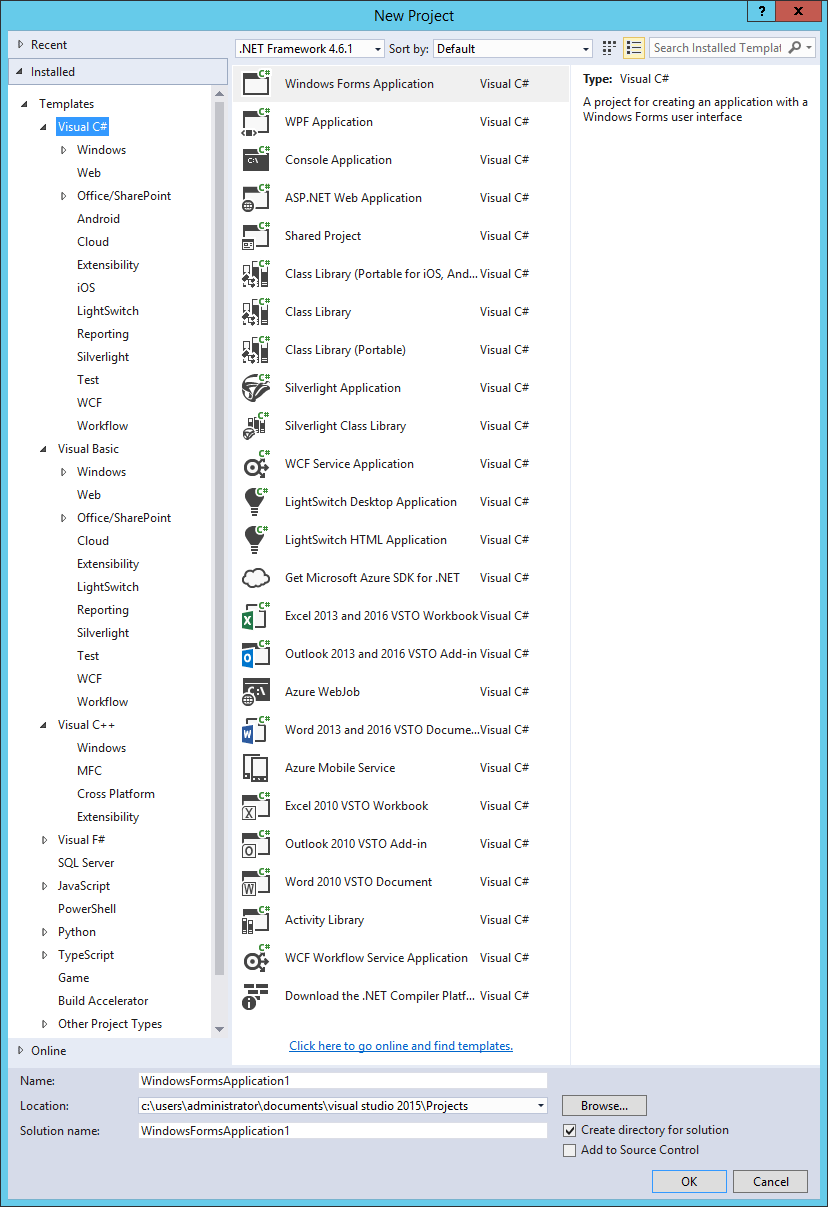Image resolution: width=828 pixels, height=1207 pixels.
Task: Select the WPF Application template icon
Action: (x=256, y=122)
